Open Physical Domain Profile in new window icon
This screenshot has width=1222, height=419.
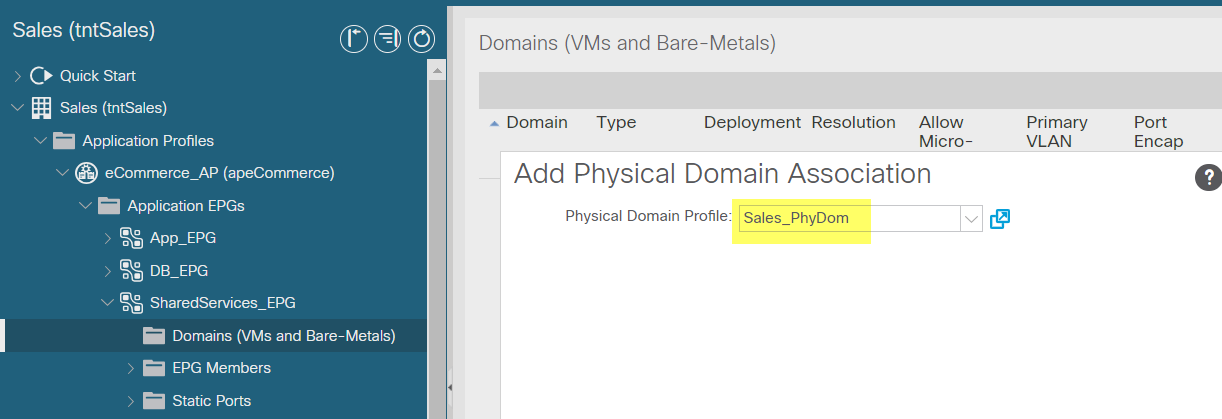(999, 218)
